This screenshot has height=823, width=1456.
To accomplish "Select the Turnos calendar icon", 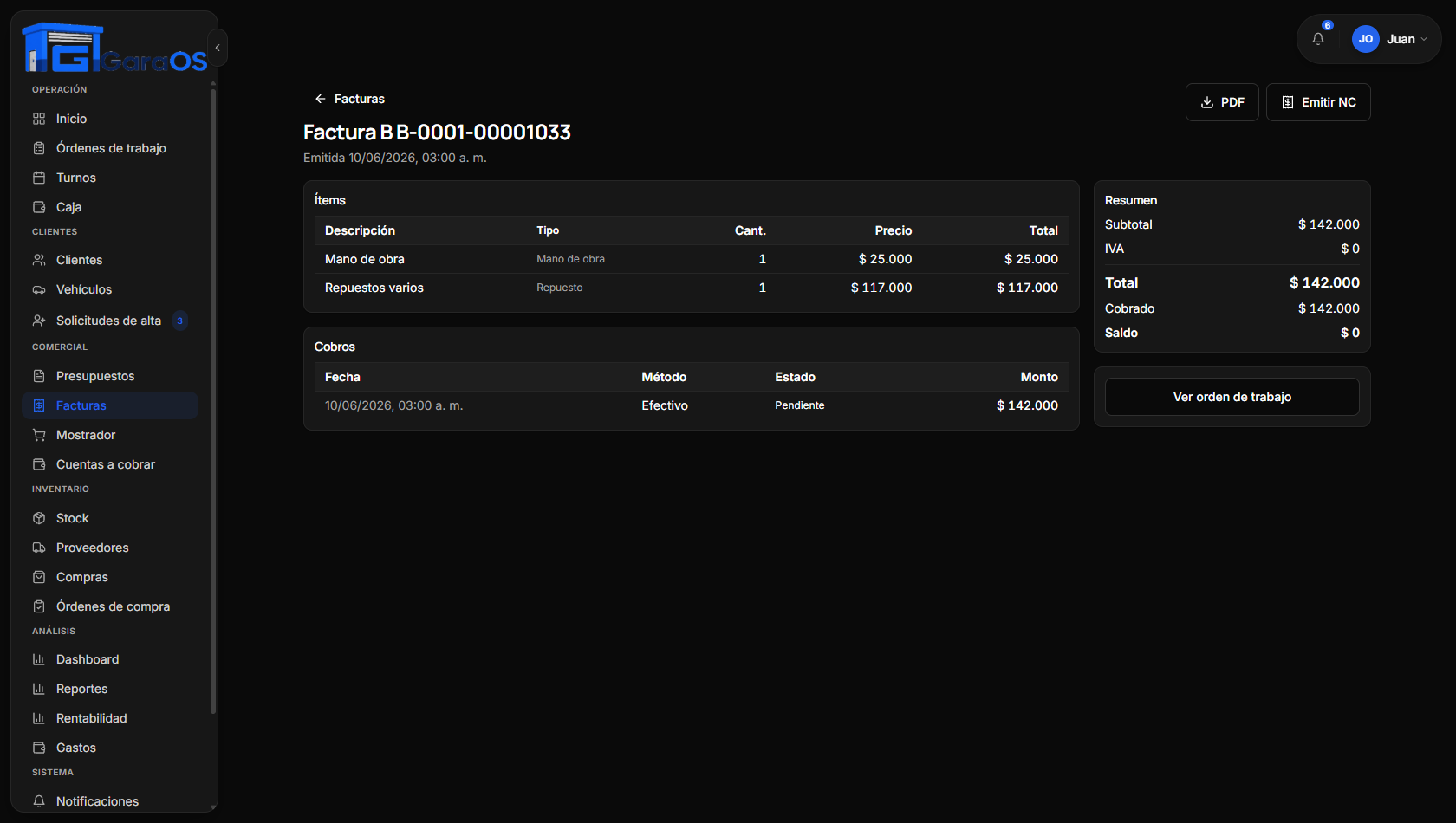I will (39, 178).
